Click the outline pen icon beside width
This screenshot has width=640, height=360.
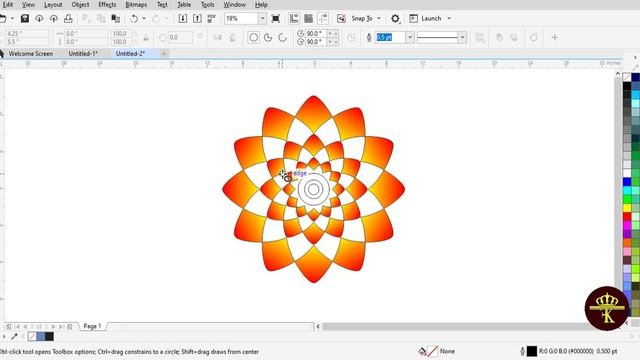(x=369, y=38)
